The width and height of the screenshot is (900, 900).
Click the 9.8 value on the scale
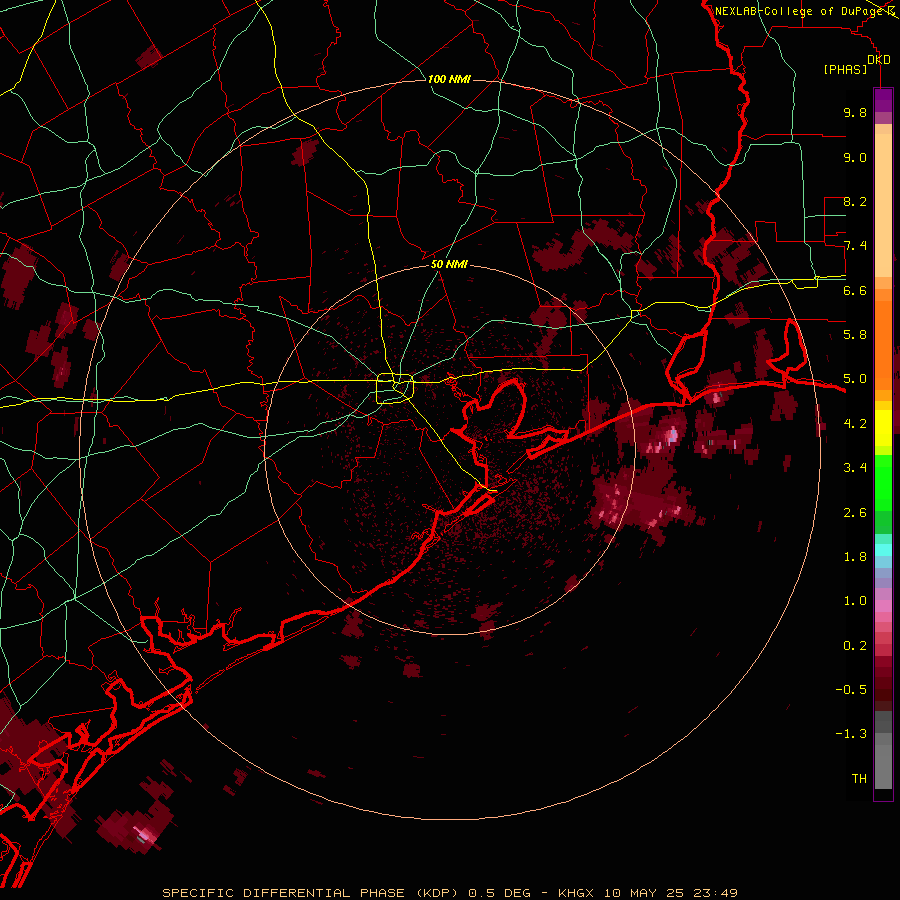coord(855,112)
